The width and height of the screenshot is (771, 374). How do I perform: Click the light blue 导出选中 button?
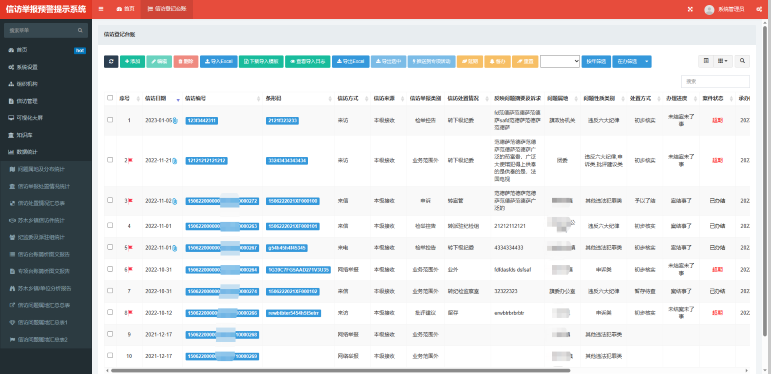pyautogui.click(x=388, y=61)
